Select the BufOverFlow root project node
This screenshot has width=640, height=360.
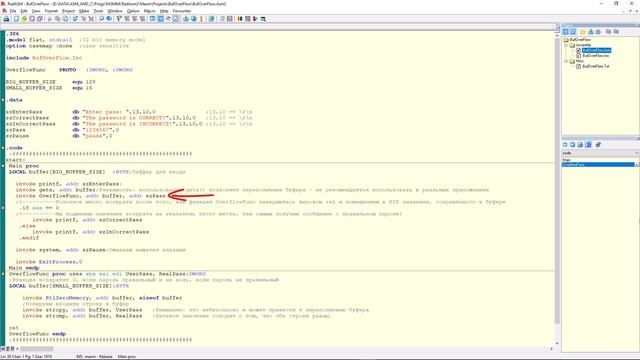tap(580, 40)
